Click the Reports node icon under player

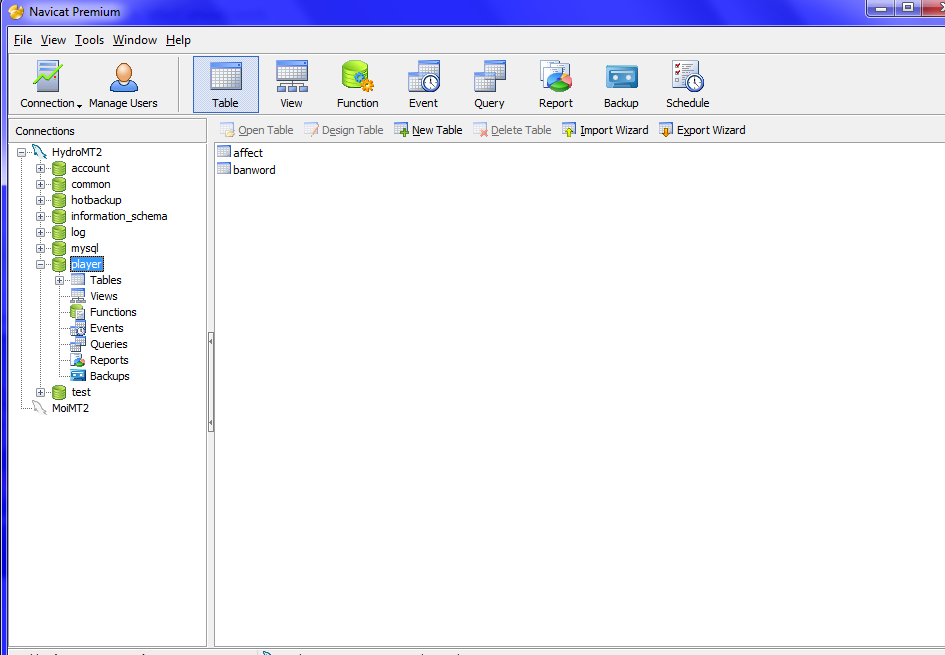coord(78,360)
